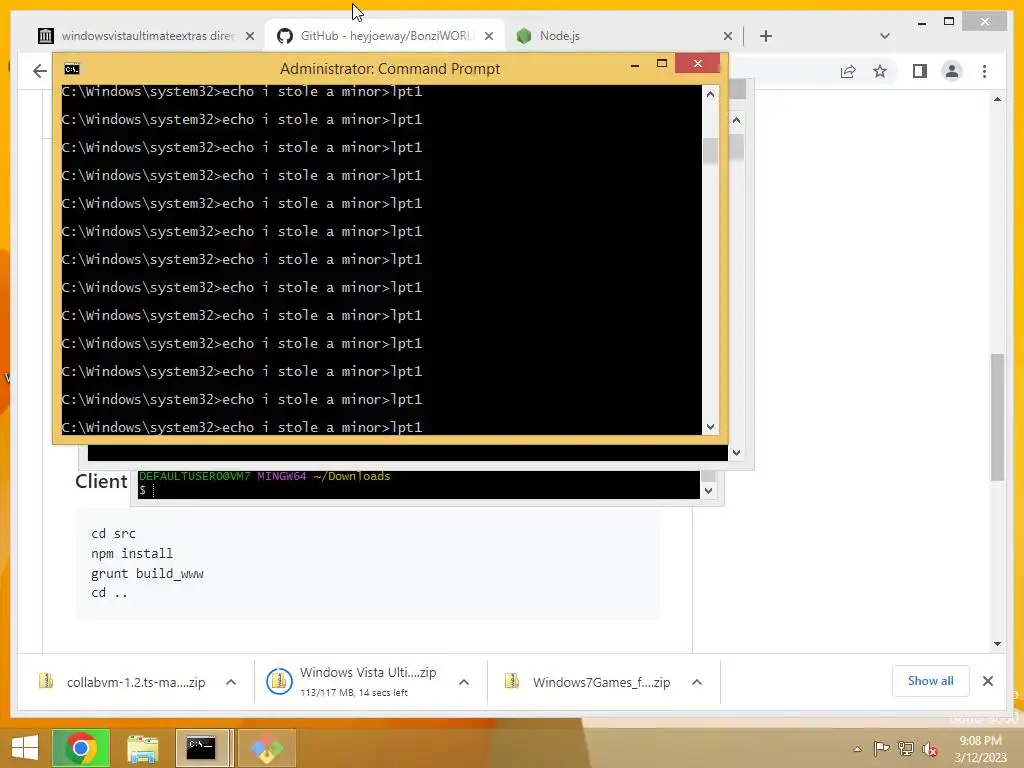Image resolution: width=1024 pixels, height=768 pixels.
Task: Expand options for Windows Vista zip download
Action: (x=464, y=682)
